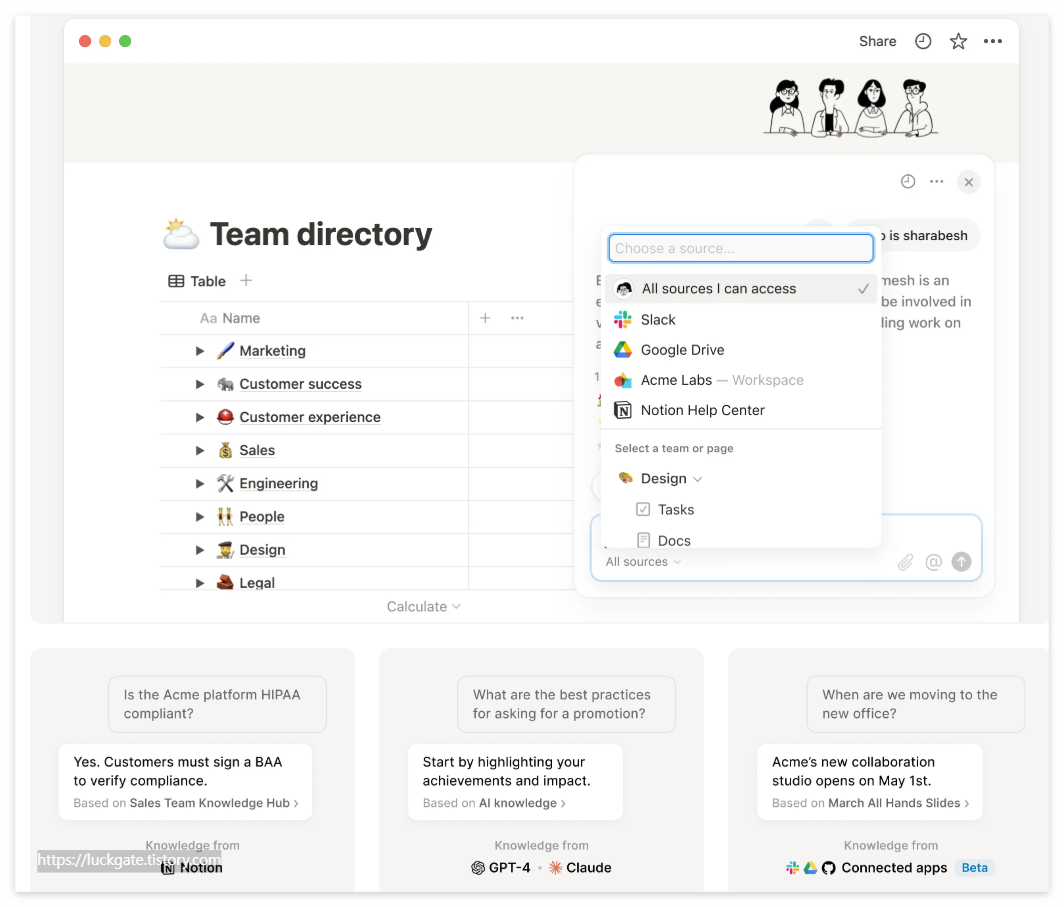1064x907 pixels.
Task: Select the Slack source
Action: 741,320
